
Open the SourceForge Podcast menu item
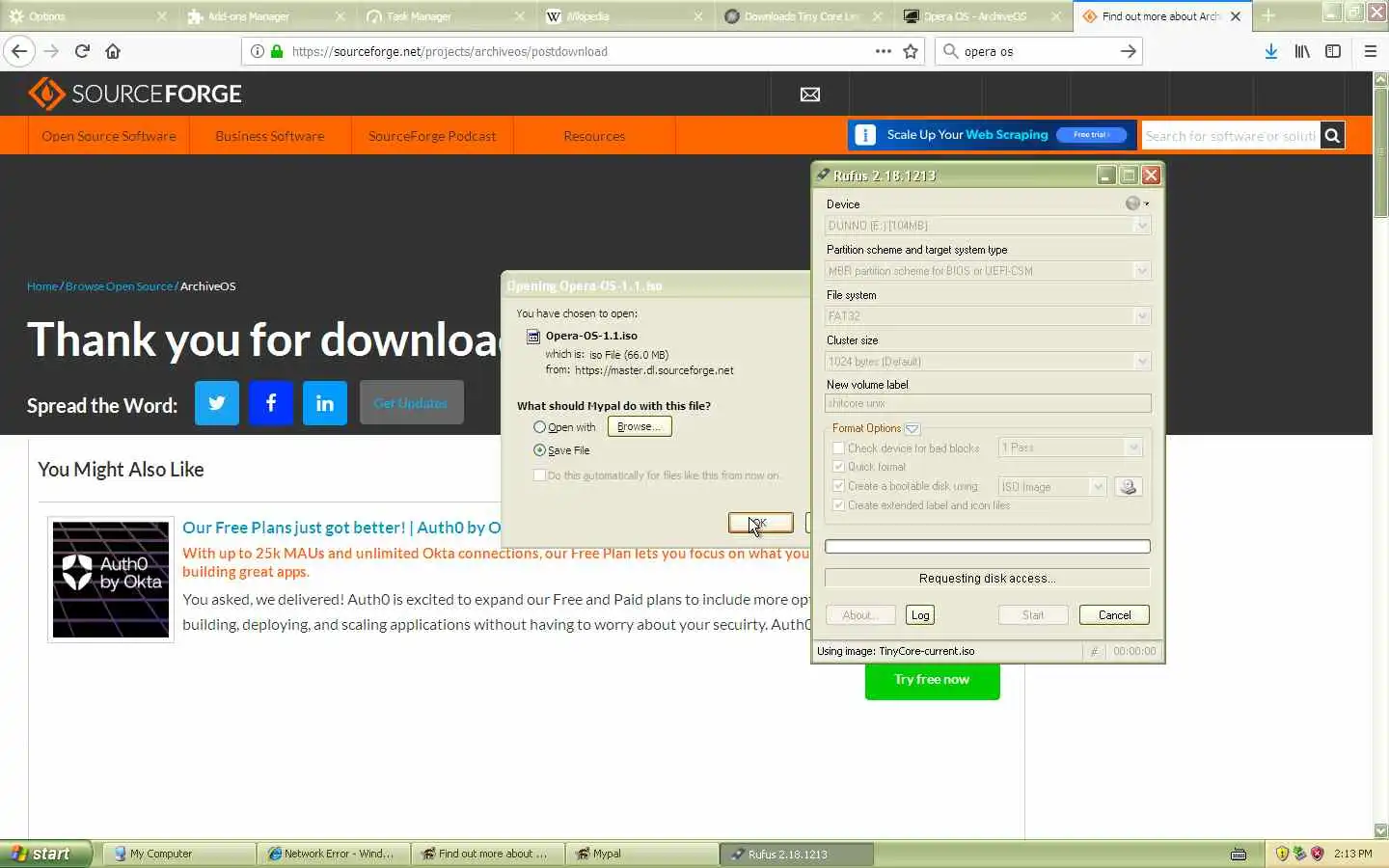(432, 136)
